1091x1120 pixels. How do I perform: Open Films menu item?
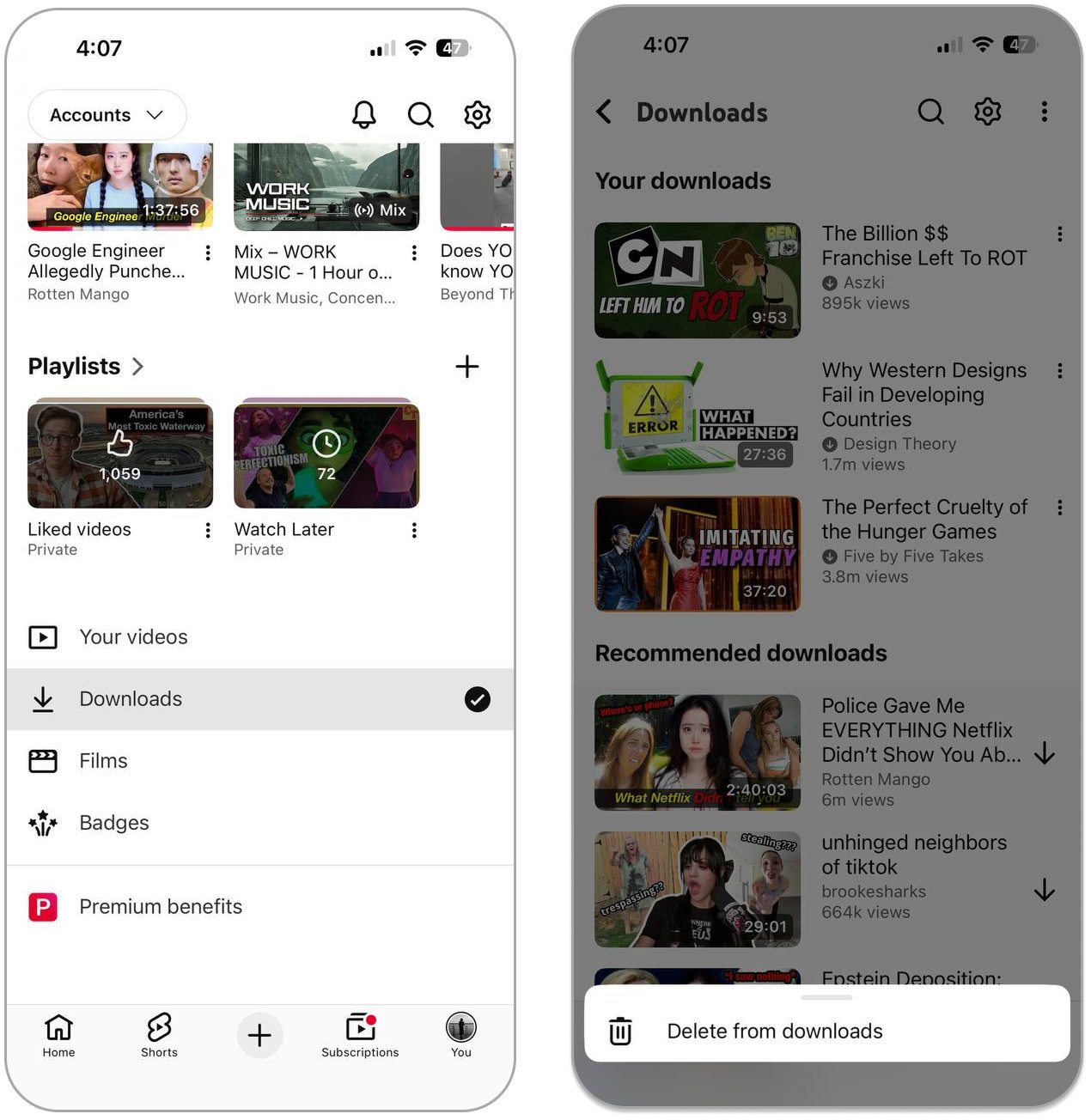point(260,761)
